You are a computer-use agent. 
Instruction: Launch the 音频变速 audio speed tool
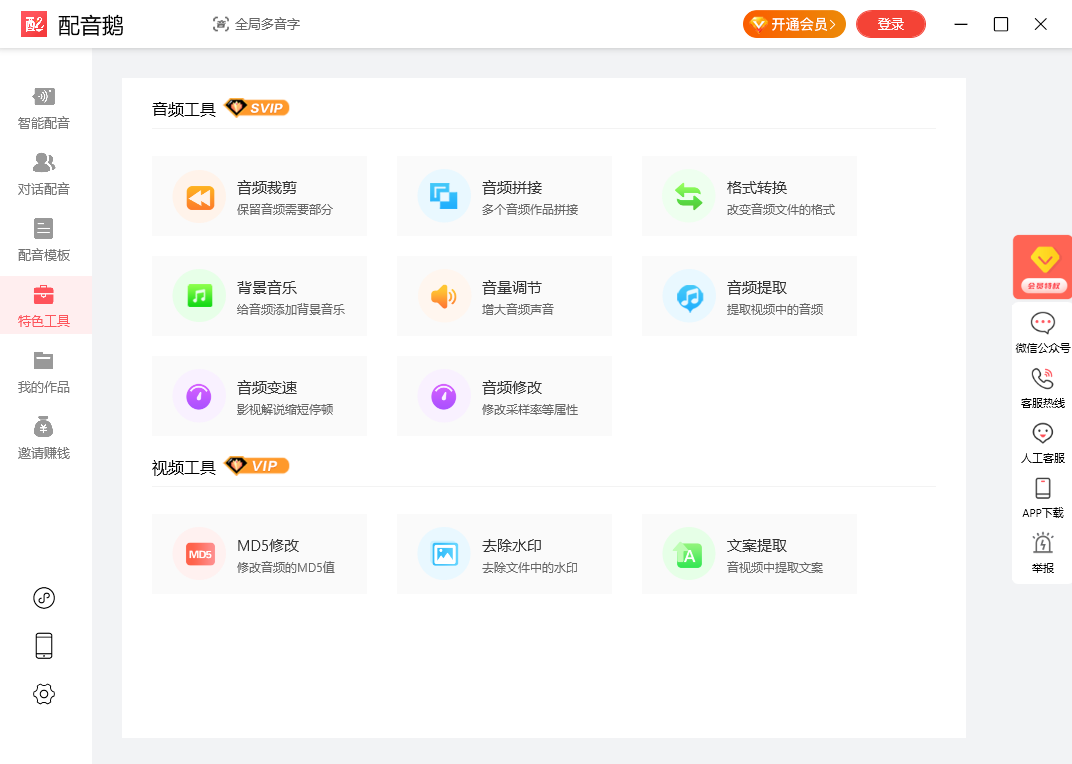259,396
